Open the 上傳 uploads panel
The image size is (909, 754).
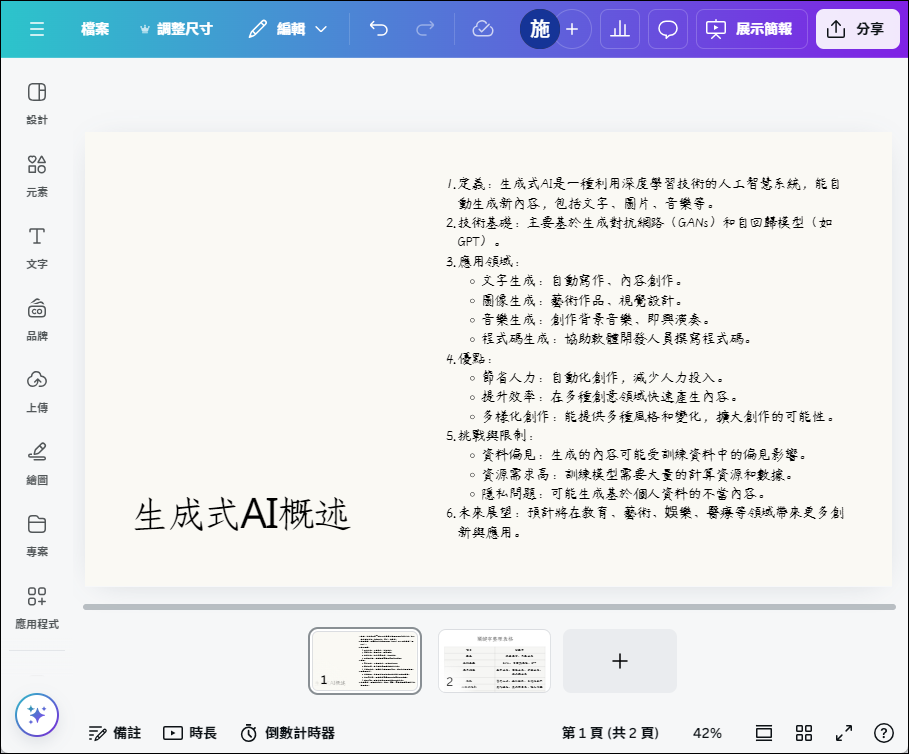point(37,391)
